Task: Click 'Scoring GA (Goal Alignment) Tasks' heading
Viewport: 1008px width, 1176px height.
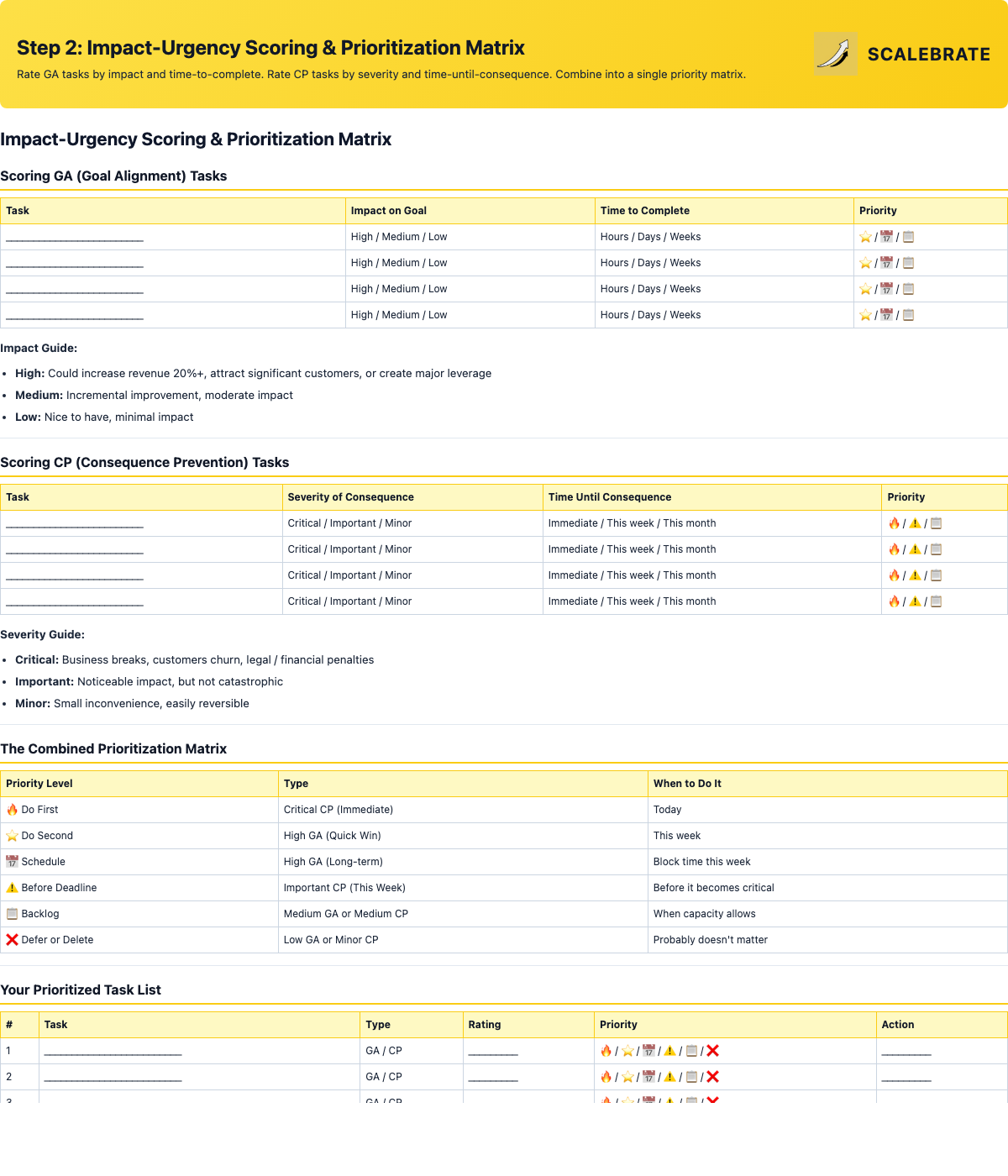Action: [x=113, y=176]
